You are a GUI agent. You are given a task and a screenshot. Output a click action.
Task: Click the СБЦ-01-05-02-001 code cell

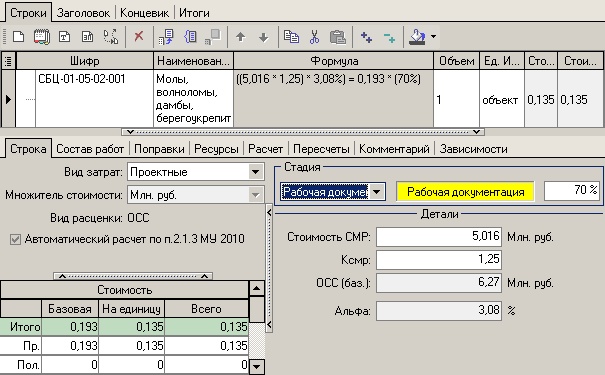(95, 99)
